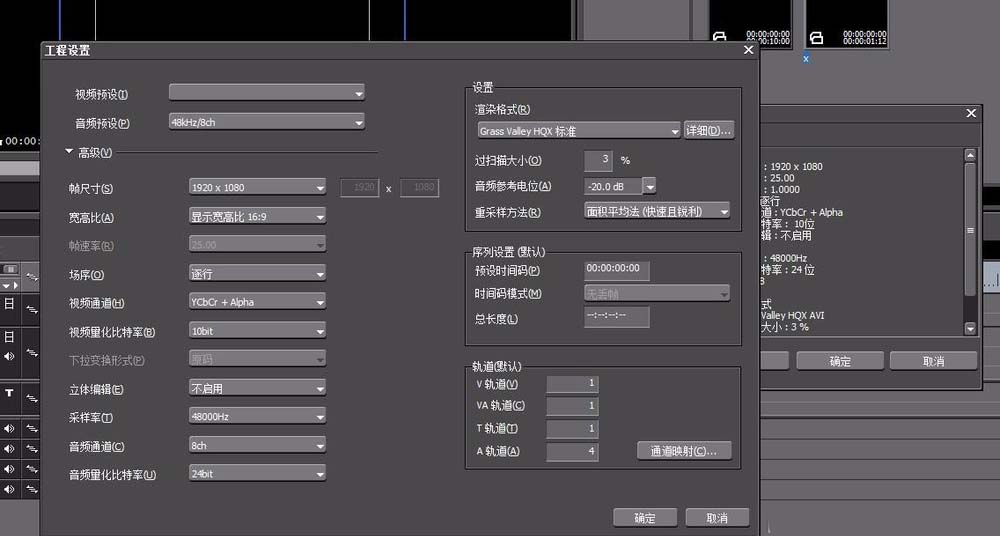This screenshot has height=536, width=1000.
Task: Click the small blue x under the thumbnails
Action: (x=806, y=59)
